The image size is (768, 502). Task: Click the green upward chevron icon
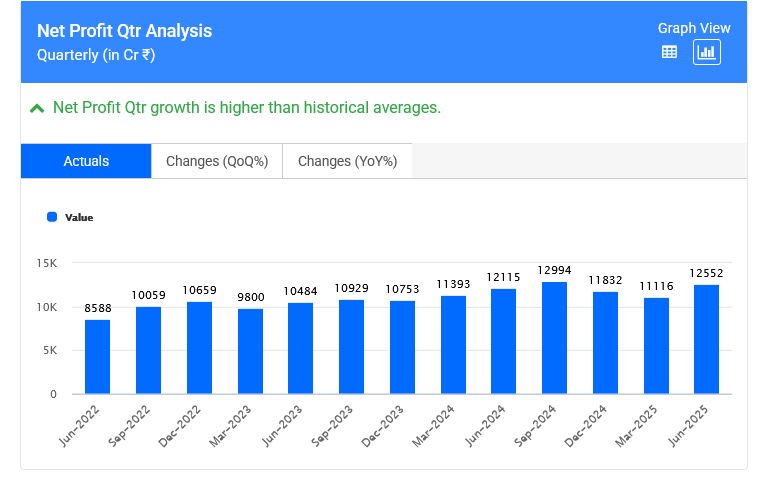click(x=37, y=108)
